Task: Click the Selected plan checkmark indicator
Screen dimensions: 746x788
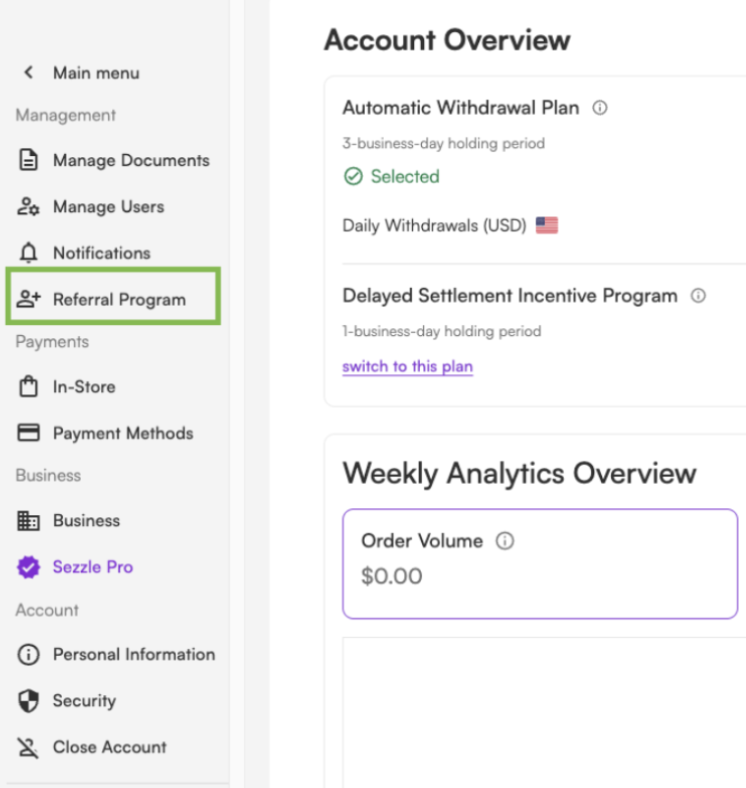Action: (x=353, y=176)
